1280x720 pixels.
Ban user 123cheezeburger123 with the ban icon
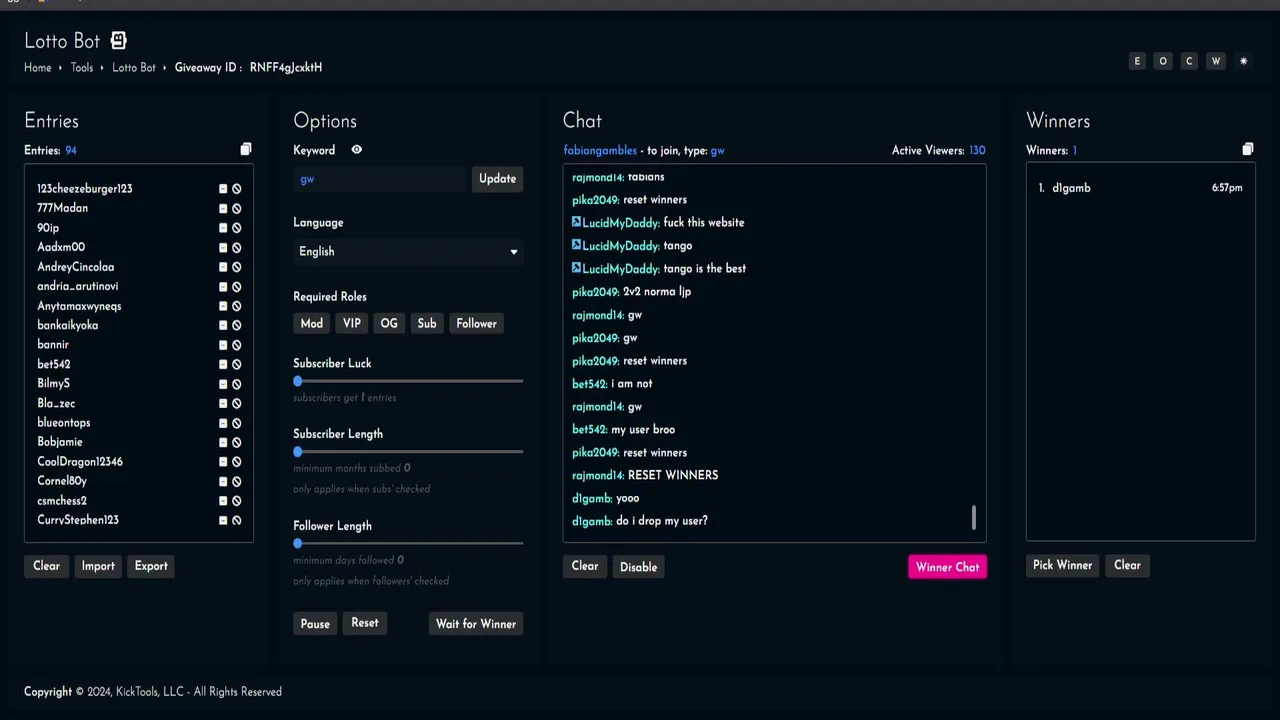(237, 189)
